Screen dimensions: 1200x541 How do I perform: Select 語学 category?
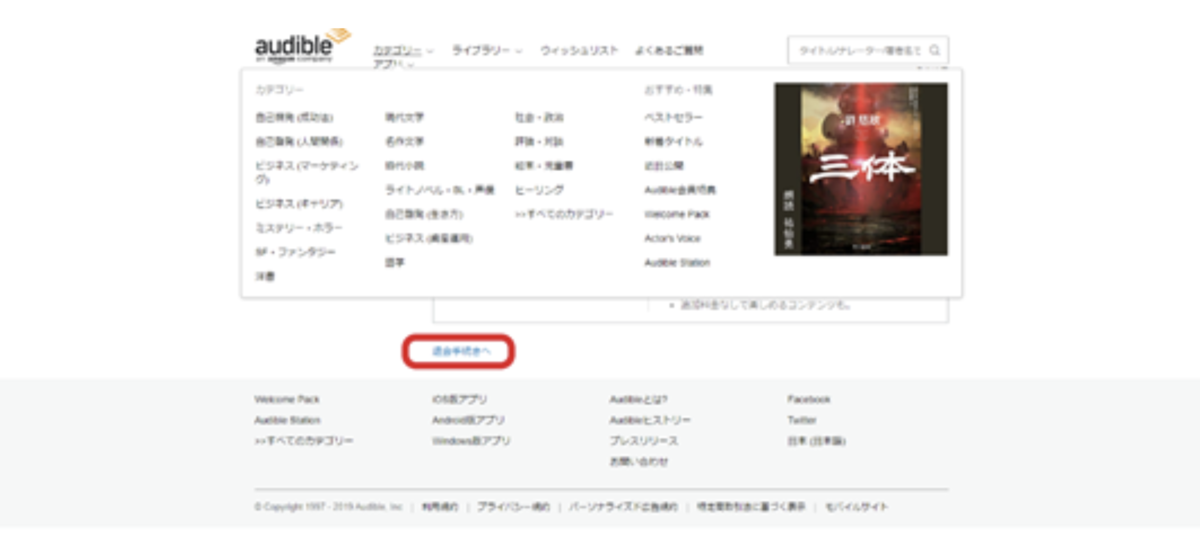coord(394,262)
